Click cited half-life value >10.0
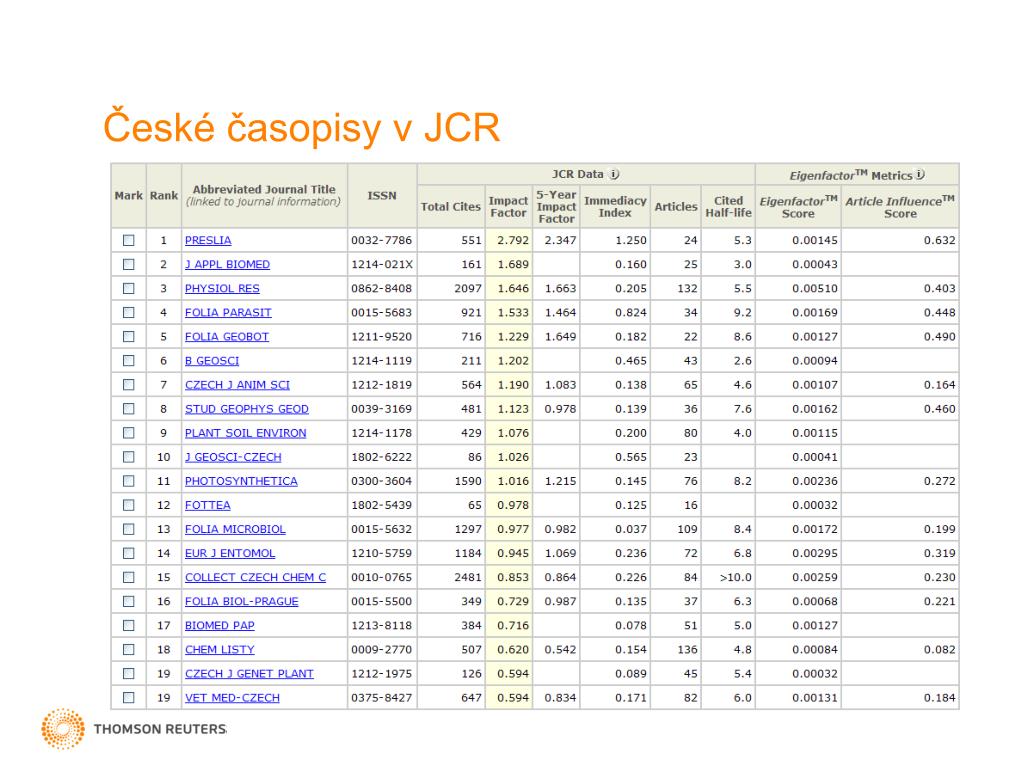Viewport: 1024px width, 768px height. point(735,577)
